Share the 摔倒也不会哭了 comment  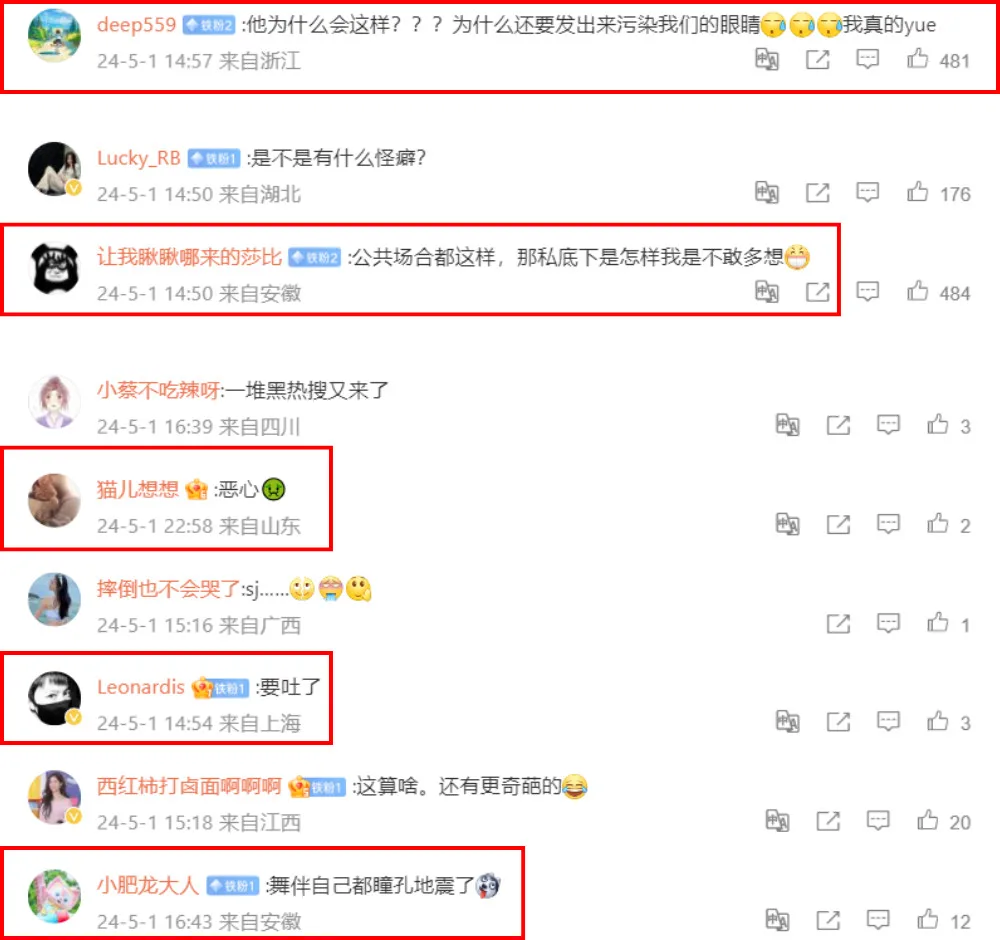(x=838, y=624)
